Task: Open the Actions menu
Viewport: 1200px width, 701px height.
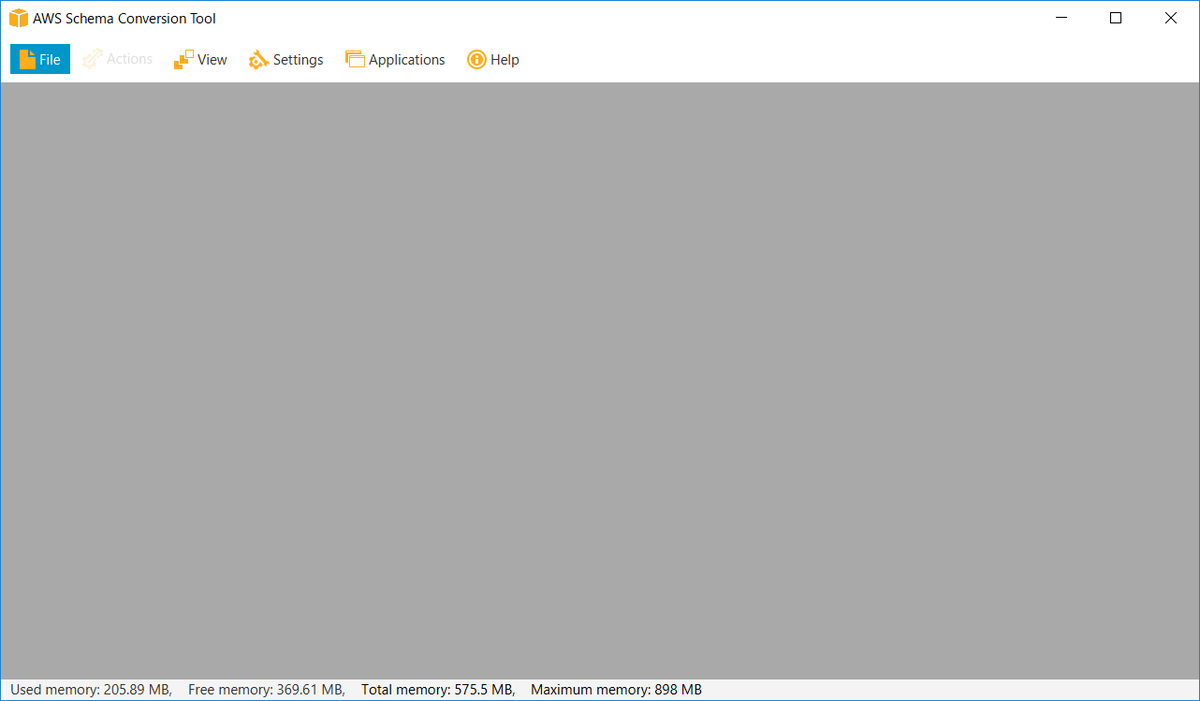Action: pyautogui.click(x=118, y=59)
